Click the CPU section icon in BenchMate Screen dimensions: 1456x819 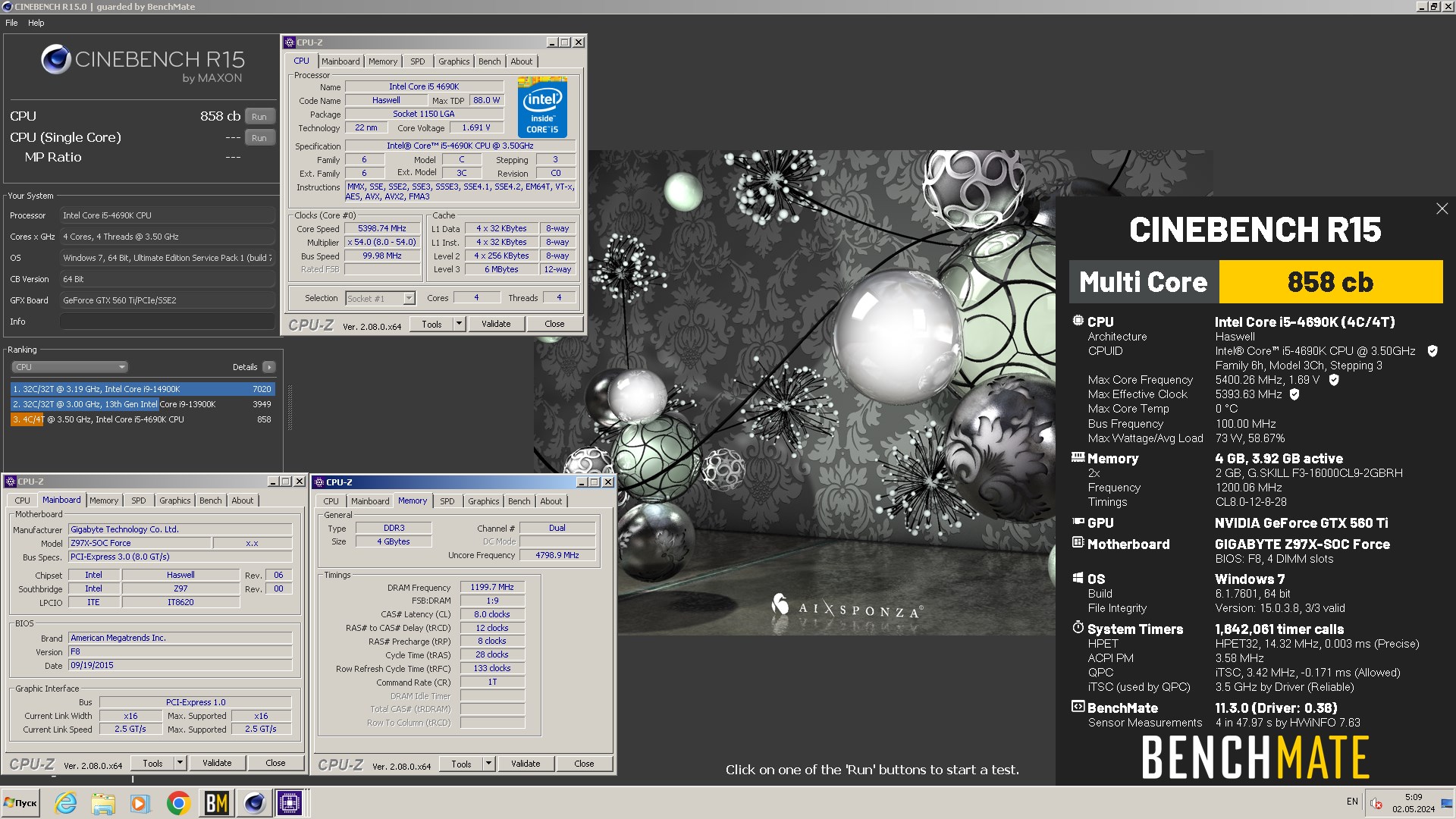pos(1078,321)
